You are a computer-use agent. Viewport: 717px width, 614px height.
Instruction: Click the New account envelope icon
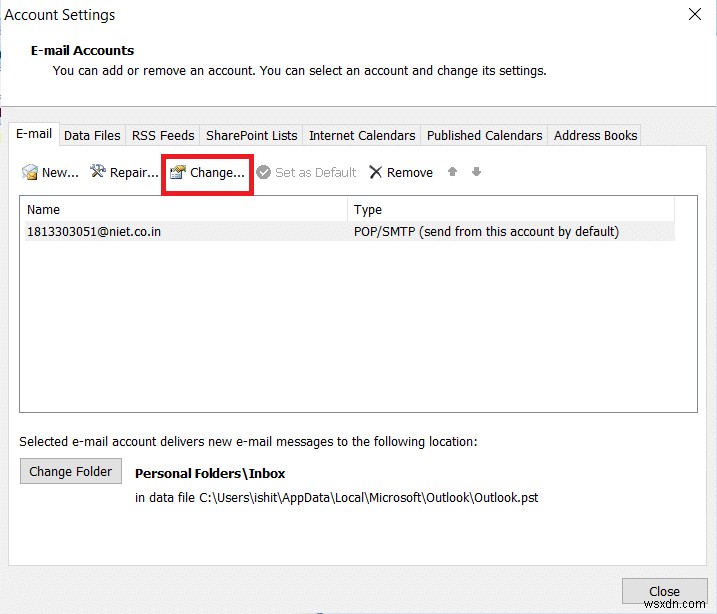click(30, 172)
